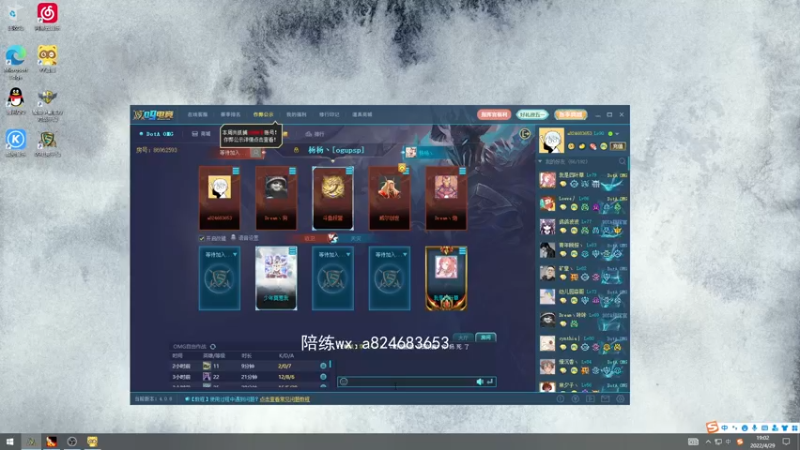Open the fourth top navigation tab
The width and height of the screenshot is (800, 450).
click(x=296, y=115)
